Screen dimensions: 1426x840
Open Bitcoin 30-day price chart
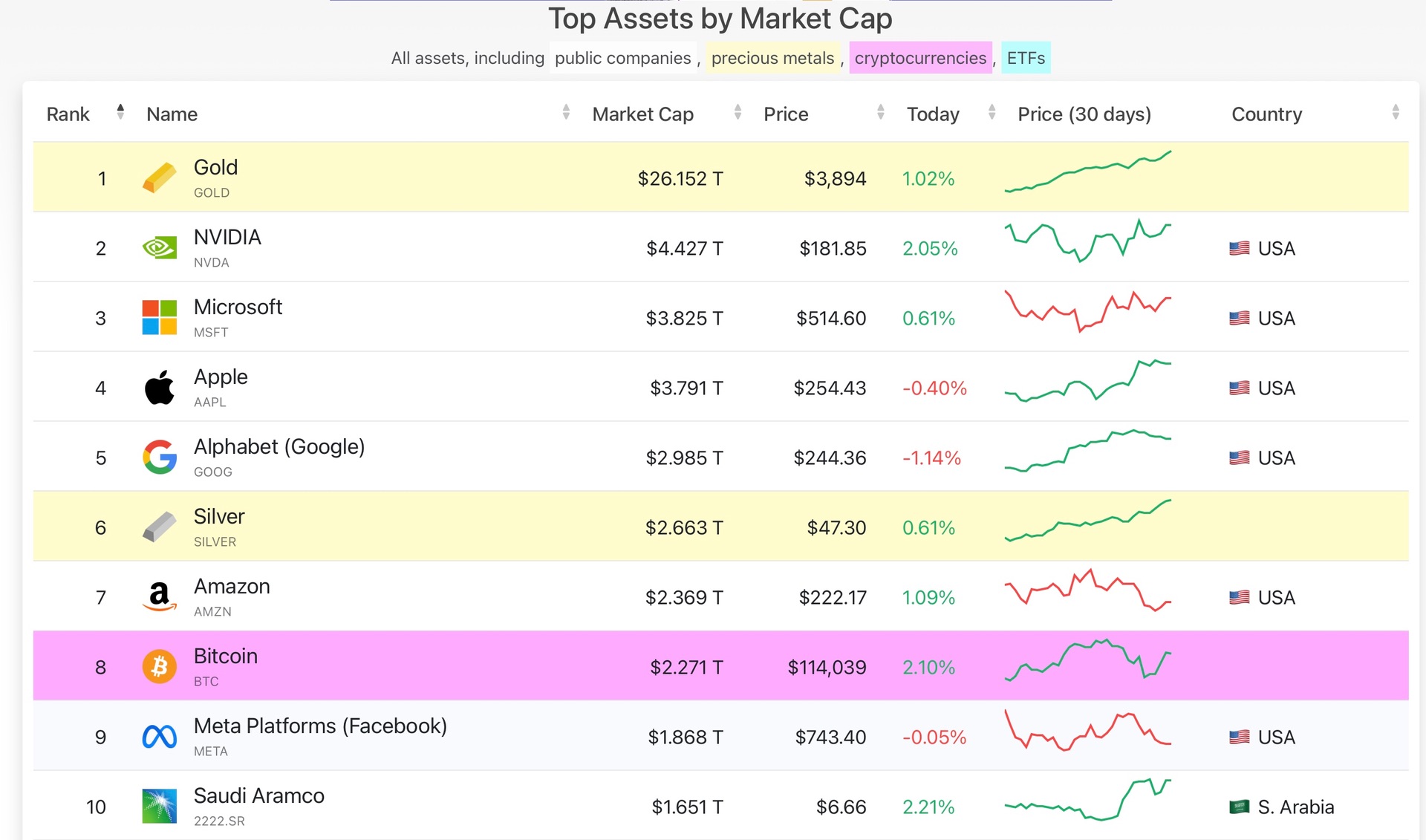pyautogui.click(x=1087, y=660)
